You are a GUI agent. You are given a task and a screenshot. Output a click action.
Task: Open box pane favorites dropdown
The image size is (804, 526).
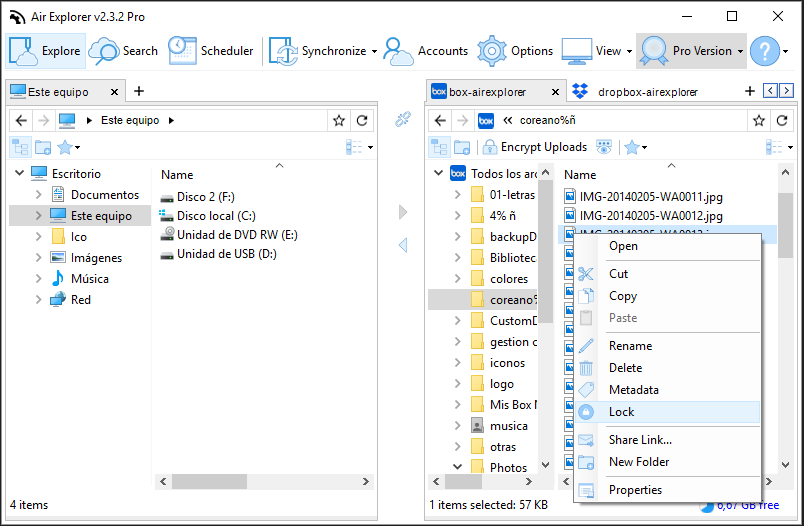636,147
